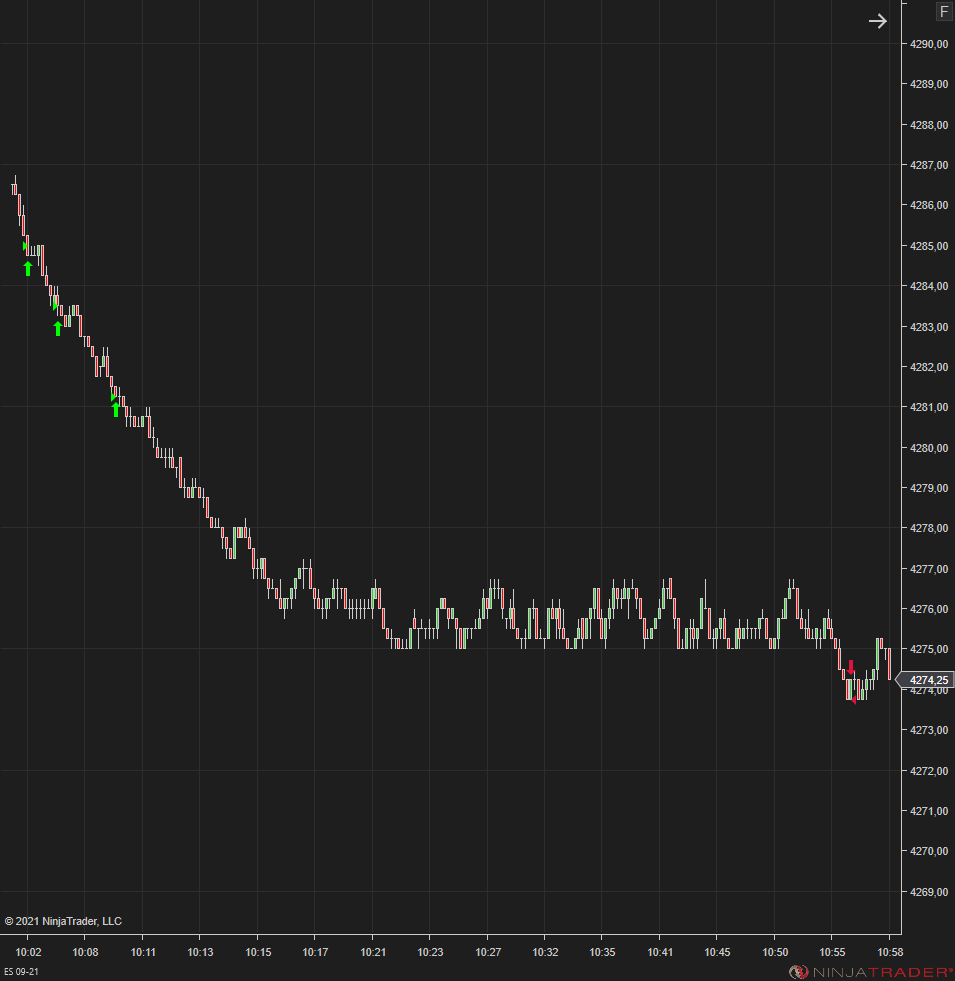Click the 4289,00 price axis label
The width and height of the screenshot is (955, 981).
point(929,84)
